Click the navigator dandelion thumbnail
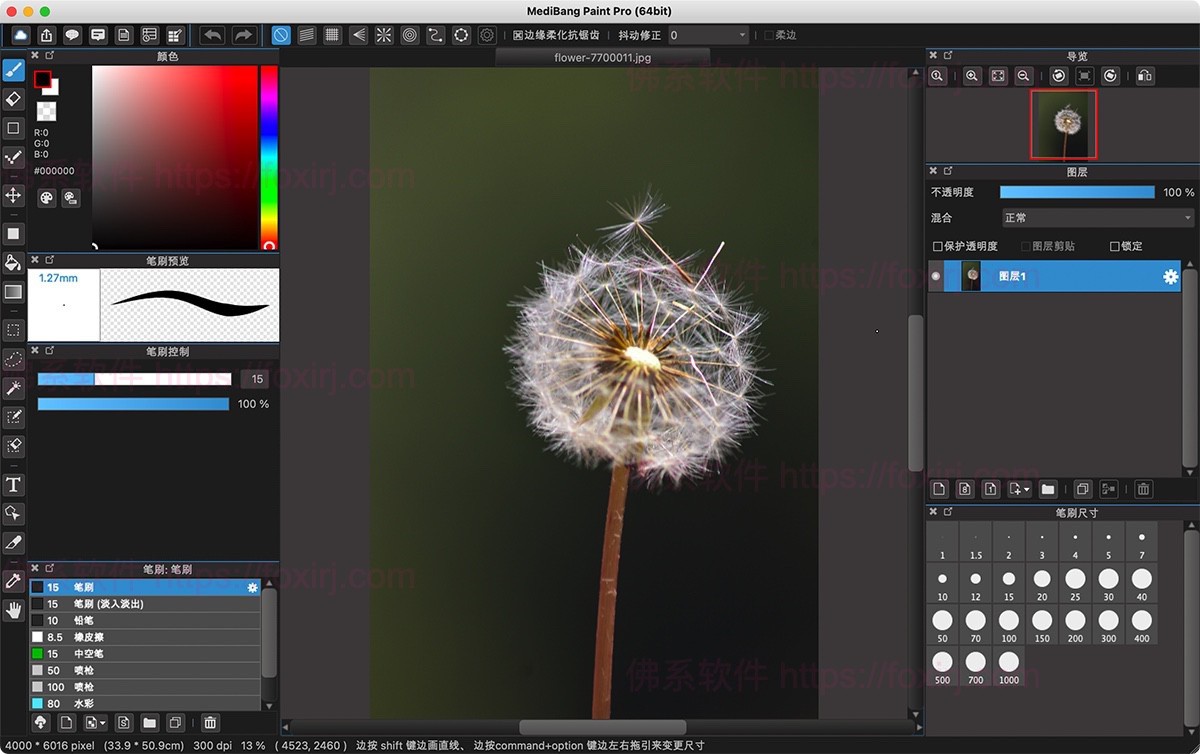Viewport: 1200px width, 754px height. pyautogui.click(x=1064, y=124)
